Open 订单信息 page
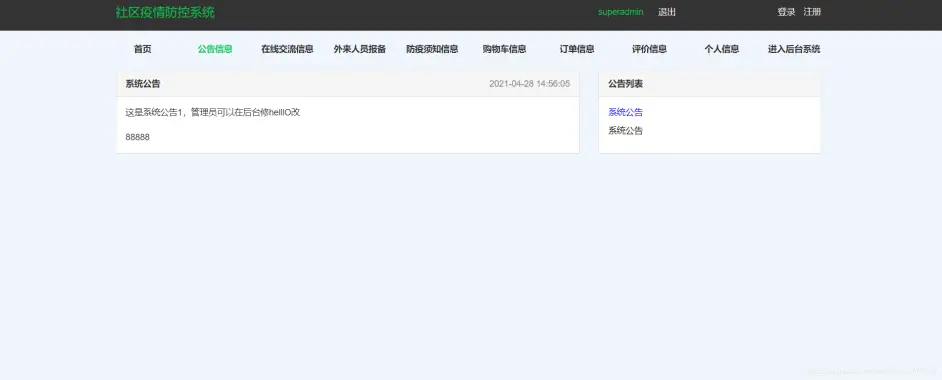The image size is (942, 380). [x=577, y=49]
